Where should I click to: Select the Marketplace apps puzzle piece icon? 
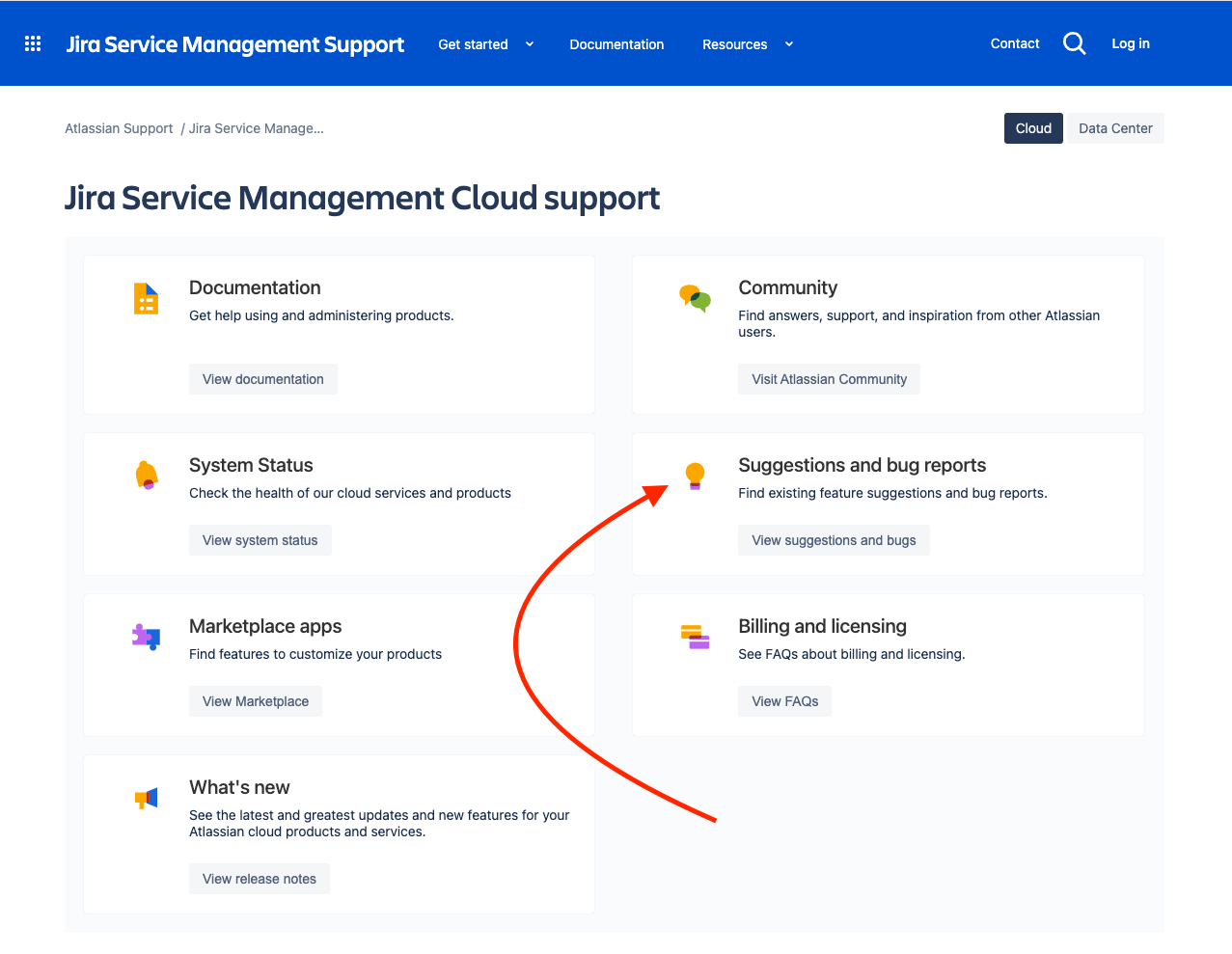(146, 637)
